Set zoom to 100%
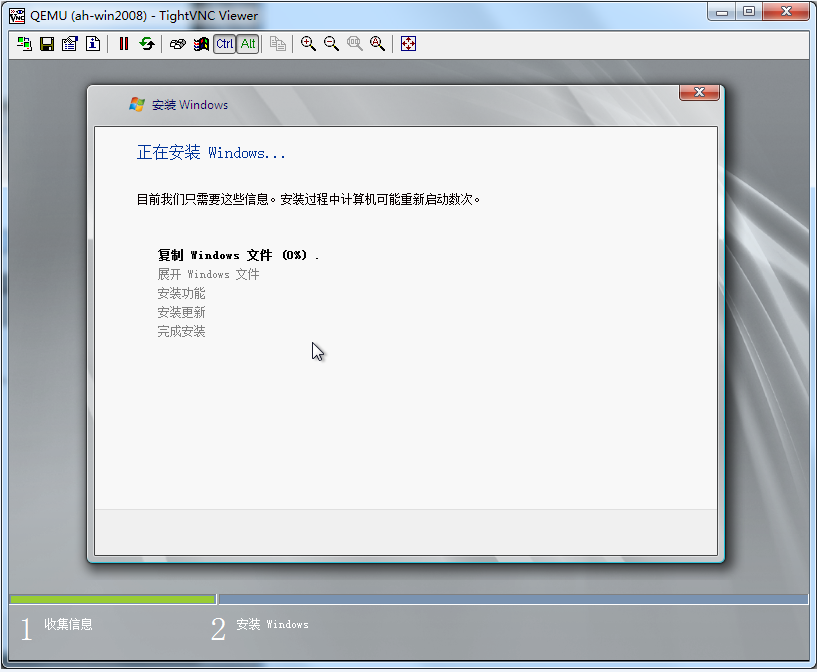817x672 pixels. coord(355,44)
